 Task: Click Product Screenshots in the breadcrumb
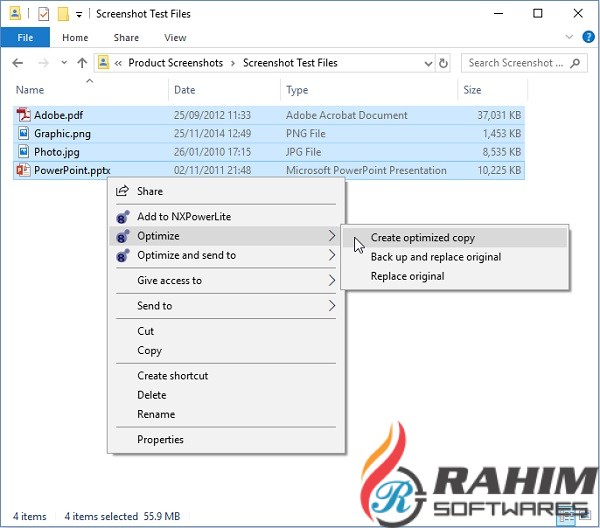coord(176,63)
